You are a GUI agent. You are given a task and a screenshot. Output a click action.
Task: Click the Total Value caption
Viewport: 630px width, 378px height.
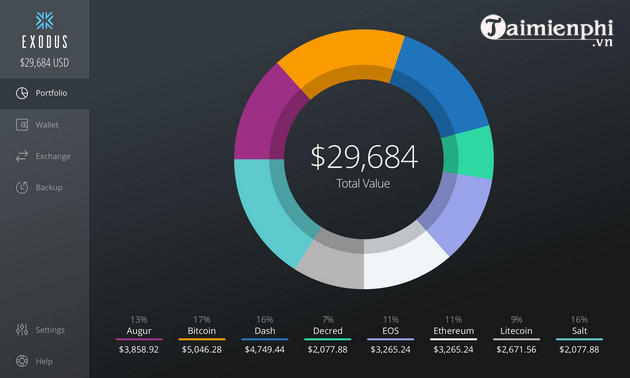pos(363,184)
